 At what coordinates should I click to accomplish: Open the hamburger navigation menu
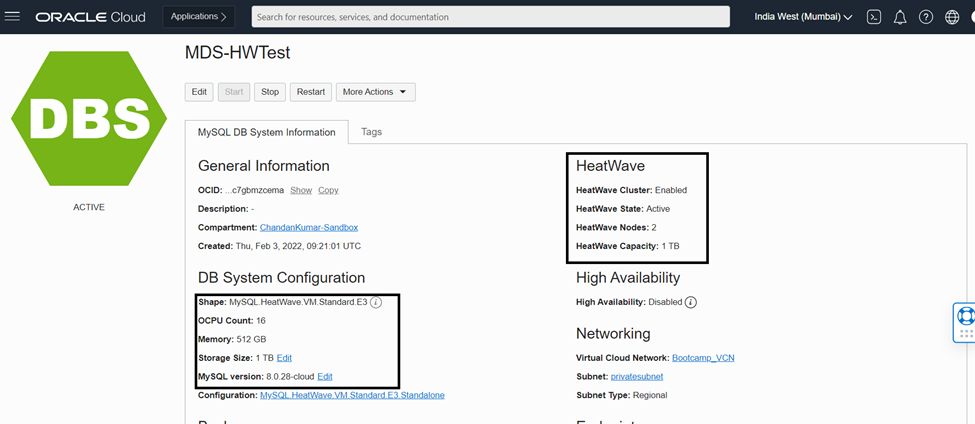12,17
